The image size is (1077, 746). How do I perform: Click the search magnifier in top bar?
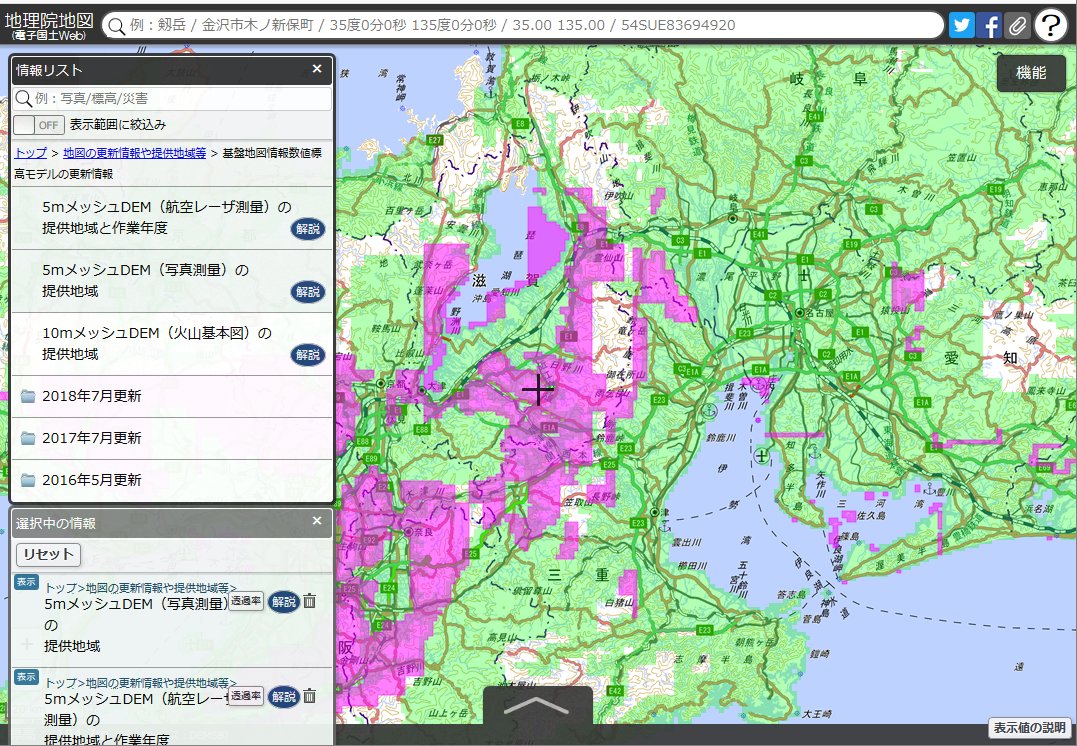117,26
